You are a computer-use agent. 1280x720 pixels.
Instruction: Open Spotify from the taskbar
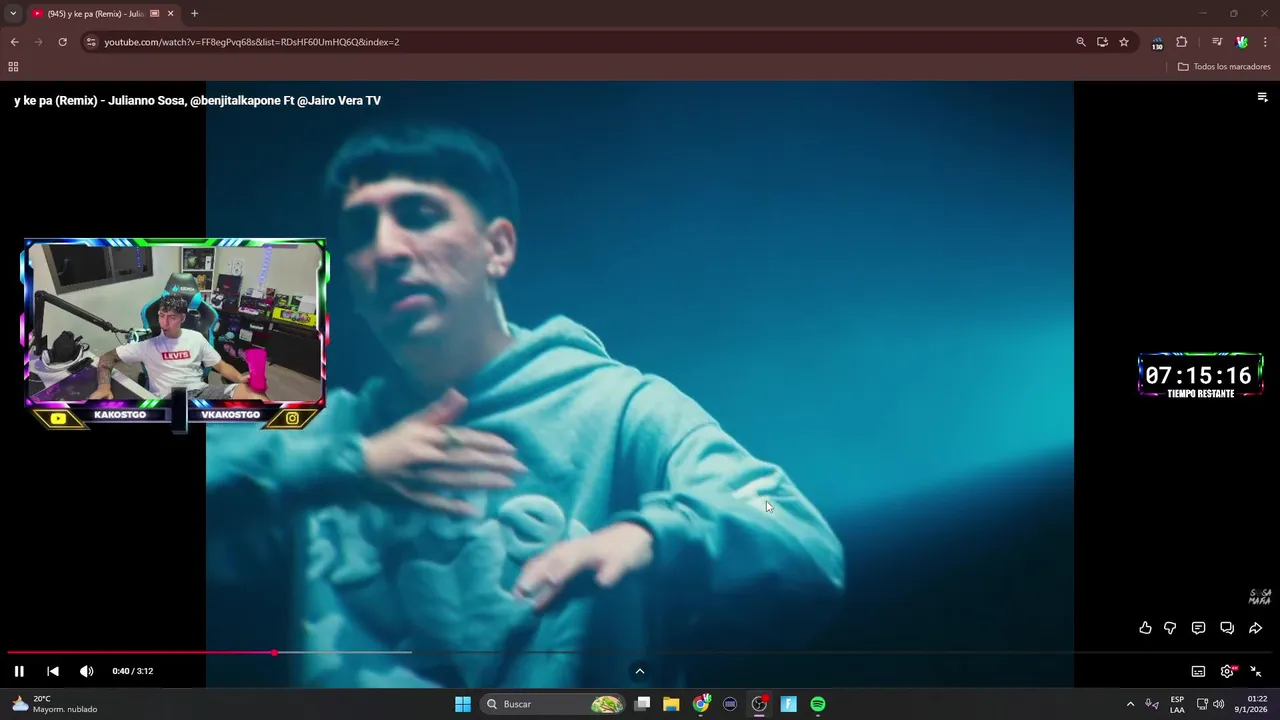tap(818, 704)
